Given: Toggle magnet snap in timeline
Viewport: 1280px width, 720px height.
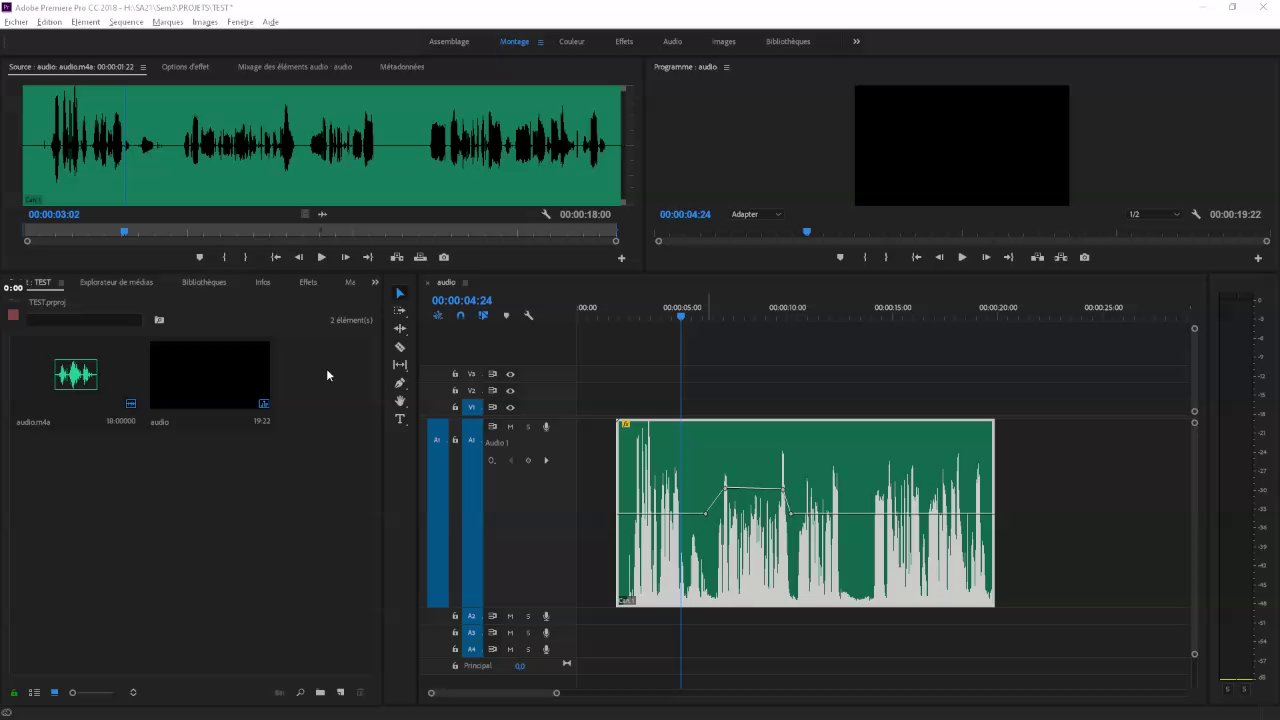Looking at the screenshot, I should pyautogui.click(x=460, y=316).
